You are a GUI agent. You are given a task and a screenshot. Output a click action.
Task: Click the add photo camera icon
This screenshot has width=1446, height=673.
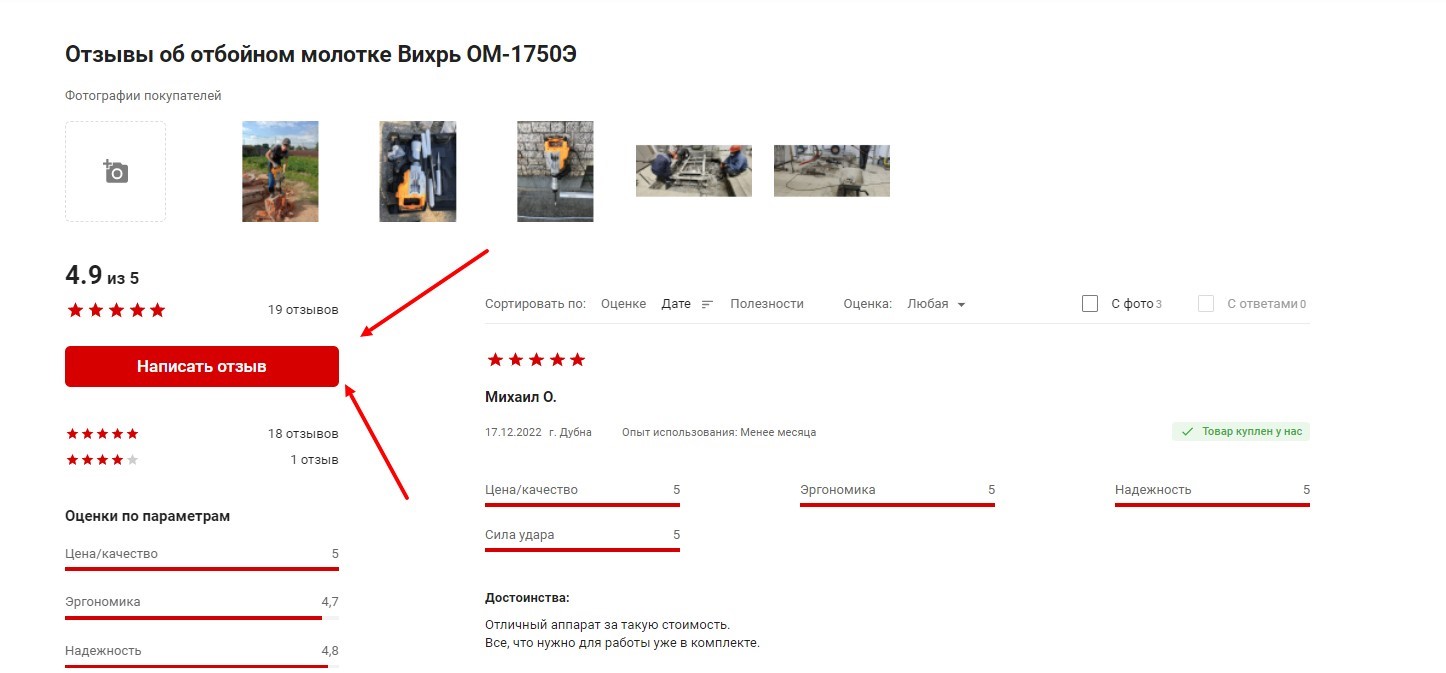click(x=116, y=172)
